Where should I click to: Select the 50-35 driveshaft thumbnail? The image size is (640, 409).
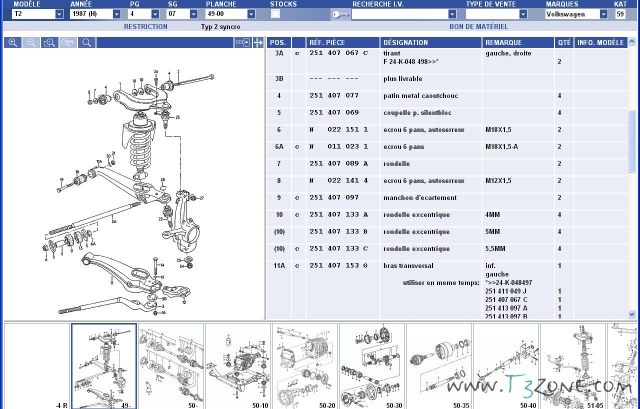pyautogui.click(x=438, y=362)
